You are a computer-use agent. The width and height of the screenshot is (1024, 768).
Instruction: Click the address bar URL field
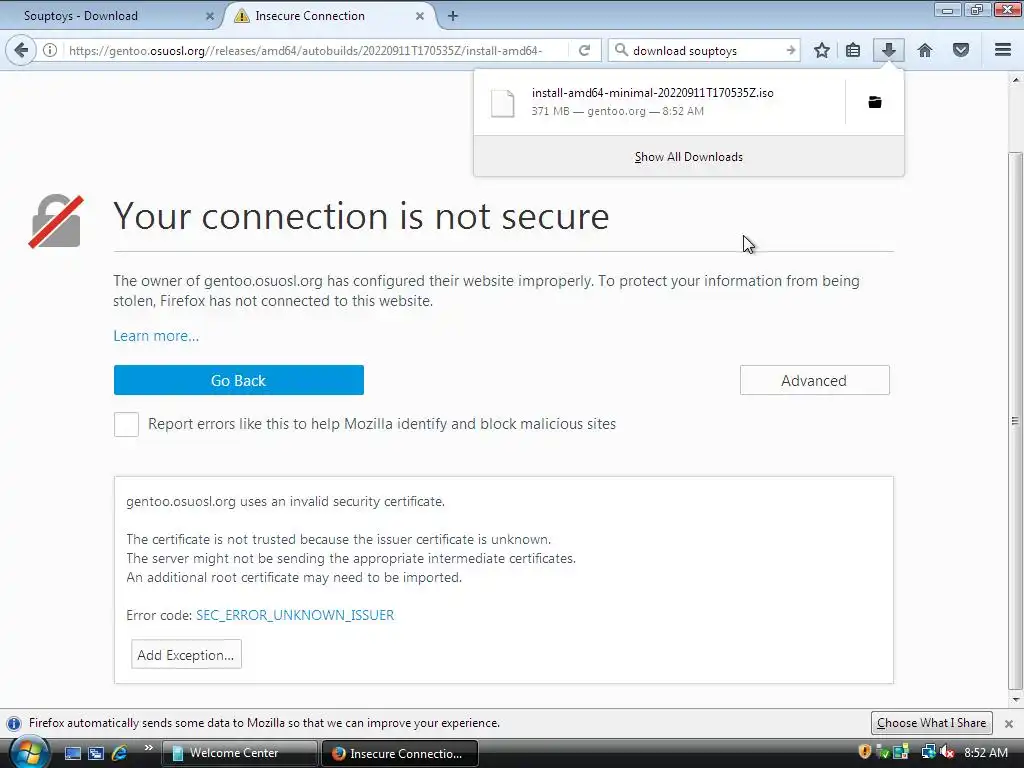pos(313,50)
